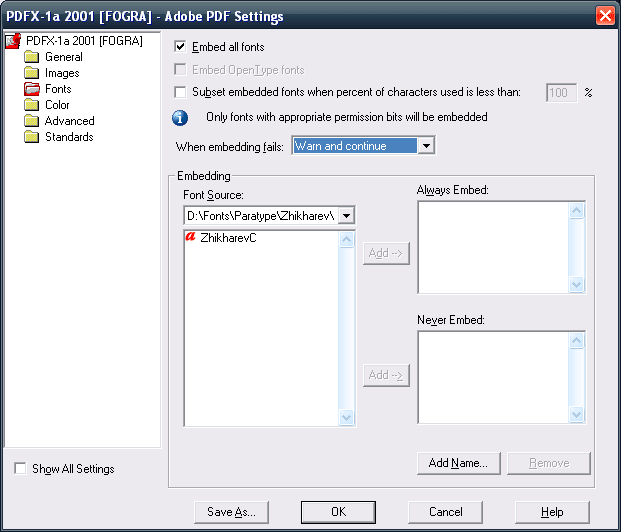Screen dimensions: 621x532
Task: Click the Save As... button
Action: coord(231,512)
